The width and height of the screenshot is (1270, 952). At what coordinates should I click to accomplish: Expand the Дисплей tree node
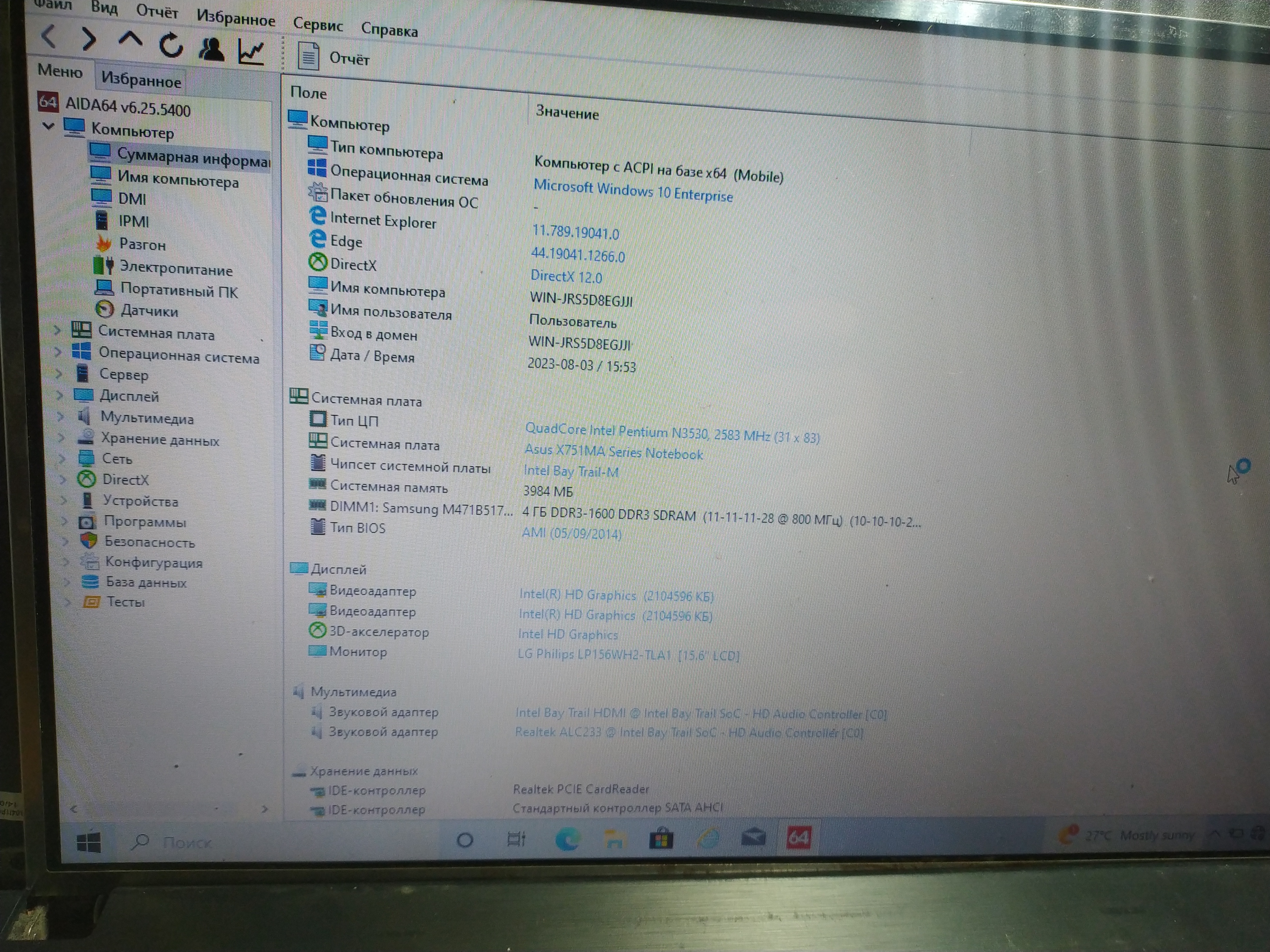coord(60,395)
